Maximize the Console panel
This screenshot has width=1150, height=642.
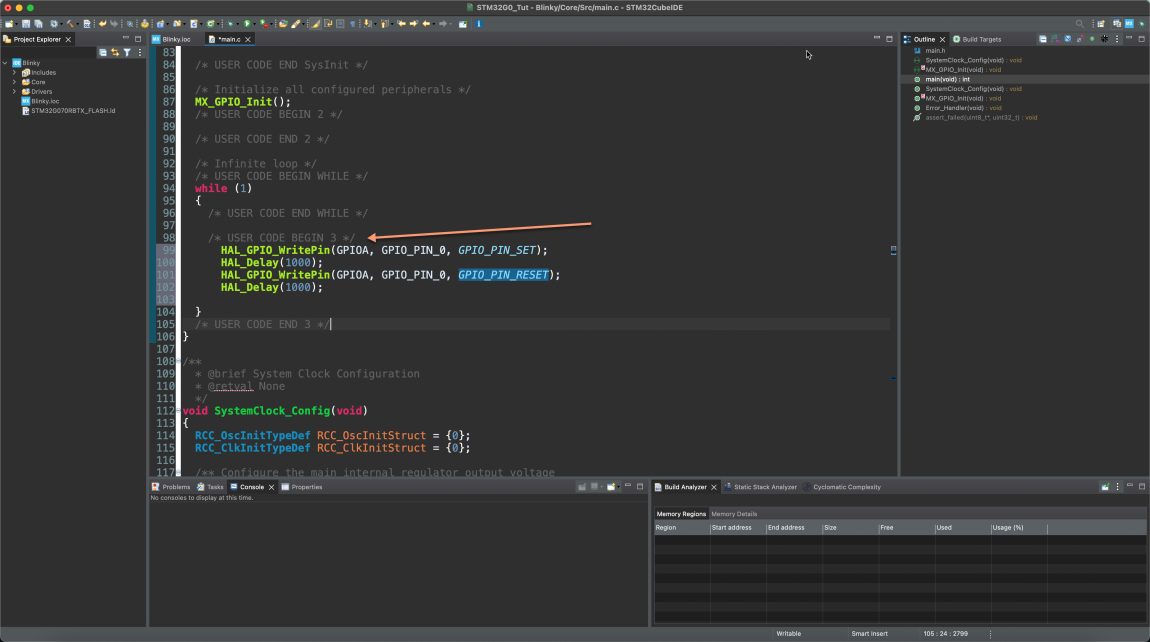point(640,486)
